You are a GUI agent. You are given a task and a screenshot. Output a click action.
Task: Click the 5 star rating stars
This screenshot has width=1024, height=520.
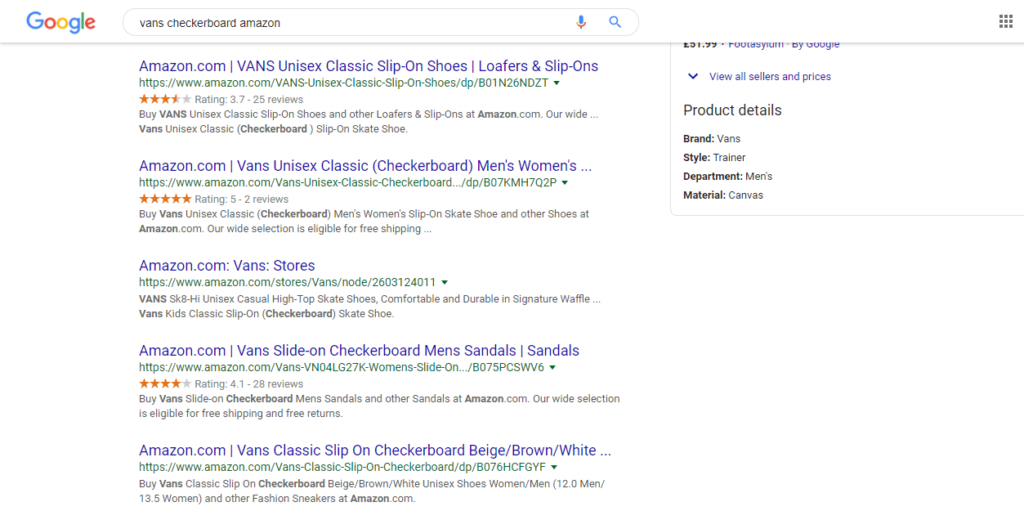pos(165,199)
